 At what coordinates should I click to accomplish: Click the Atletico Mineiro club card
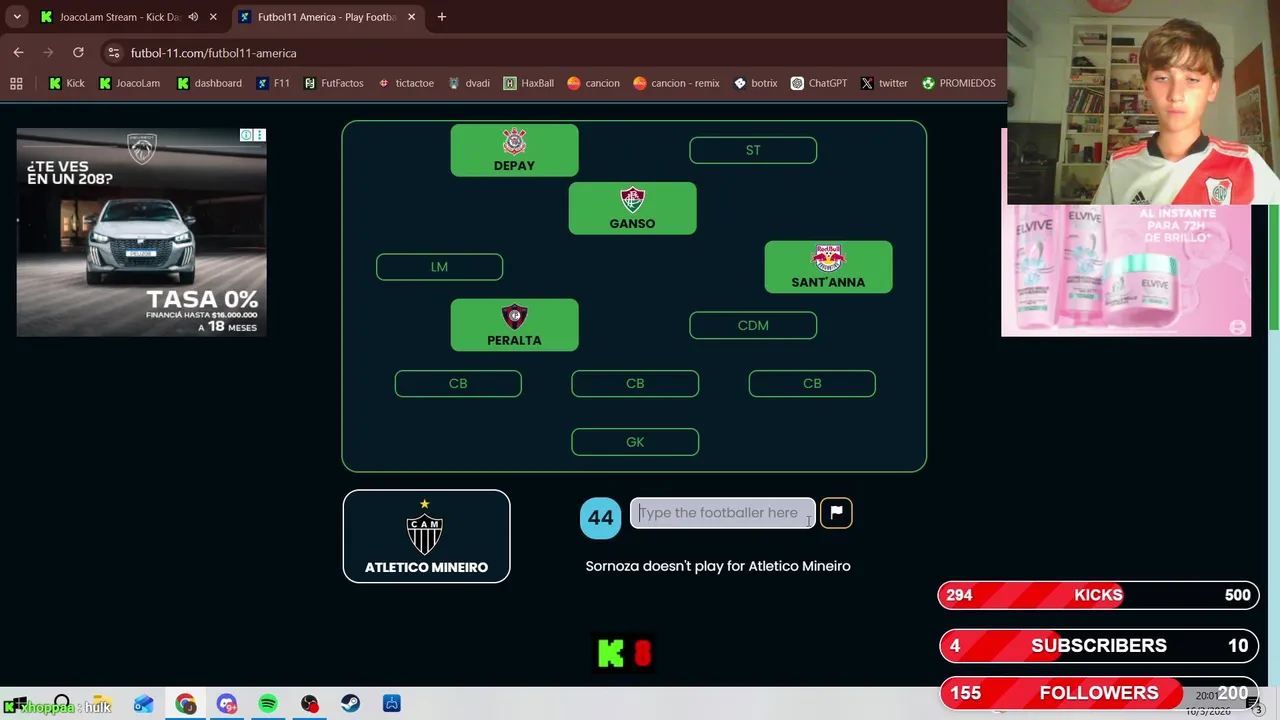coord(426,536)
